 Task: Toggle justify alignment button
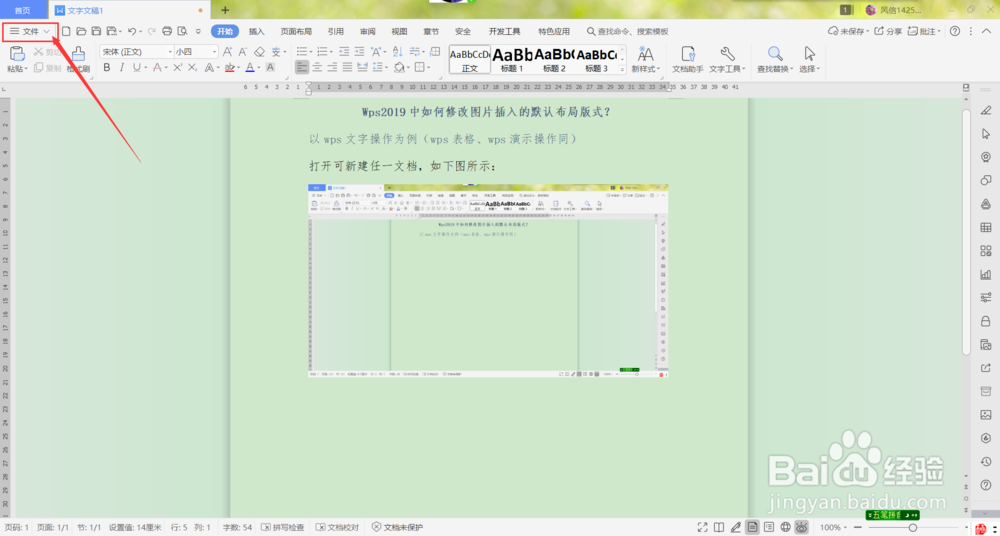348,67
